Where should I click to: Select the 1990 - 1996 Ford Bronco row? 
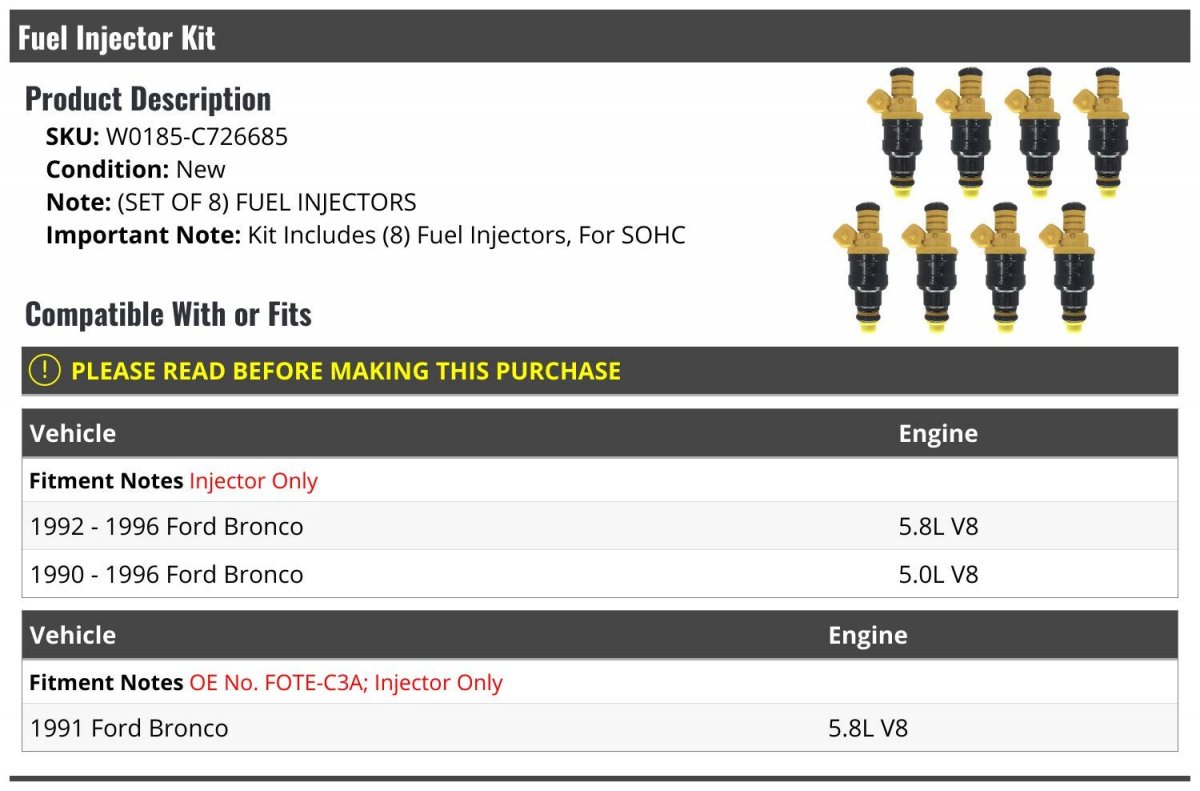(600, 574)
